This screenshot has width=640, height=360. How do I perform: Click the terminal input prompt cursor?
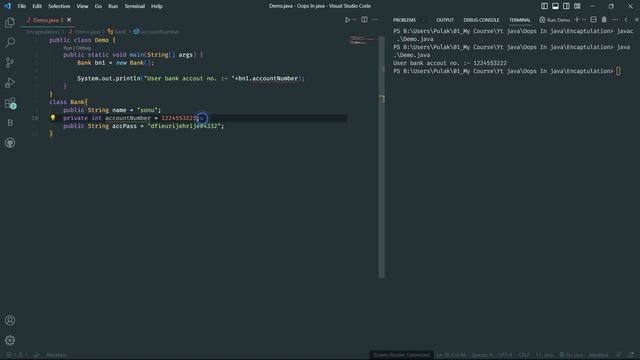click(x=618, y=71)
